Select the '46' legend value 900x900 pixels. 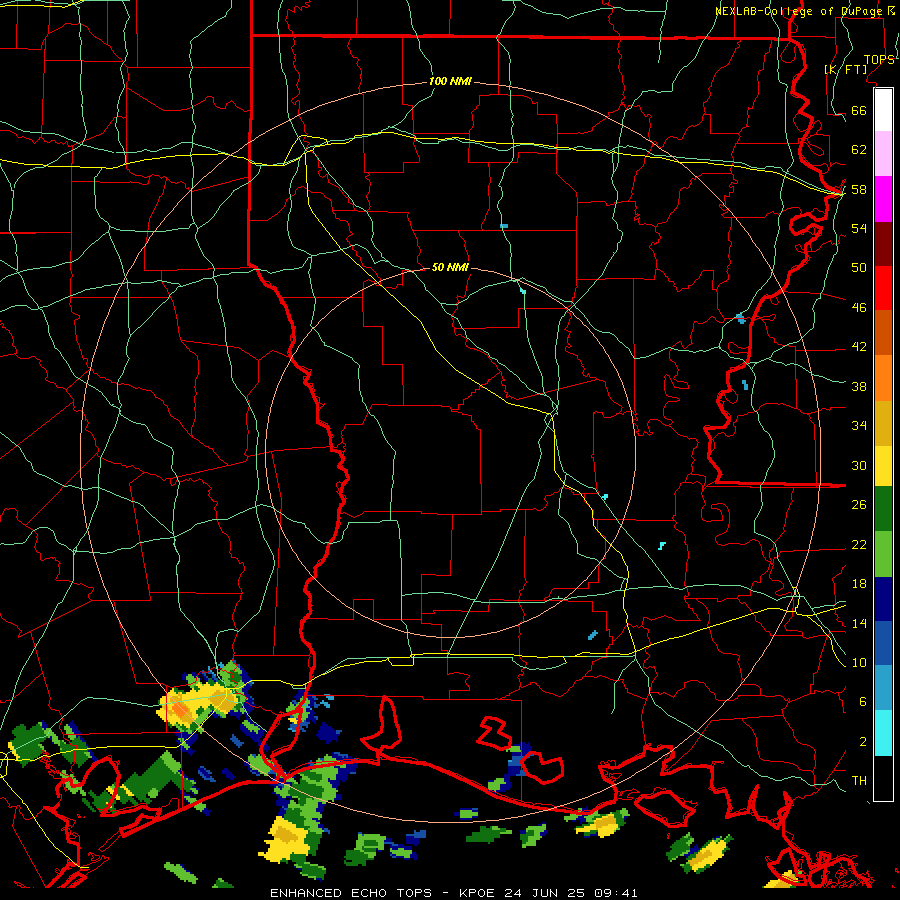(x=859, y=308)
